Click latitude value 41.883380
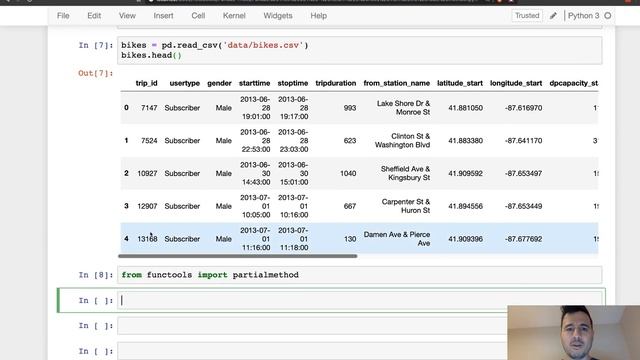Viewport: 640px width, 360px height. point(465,140)
